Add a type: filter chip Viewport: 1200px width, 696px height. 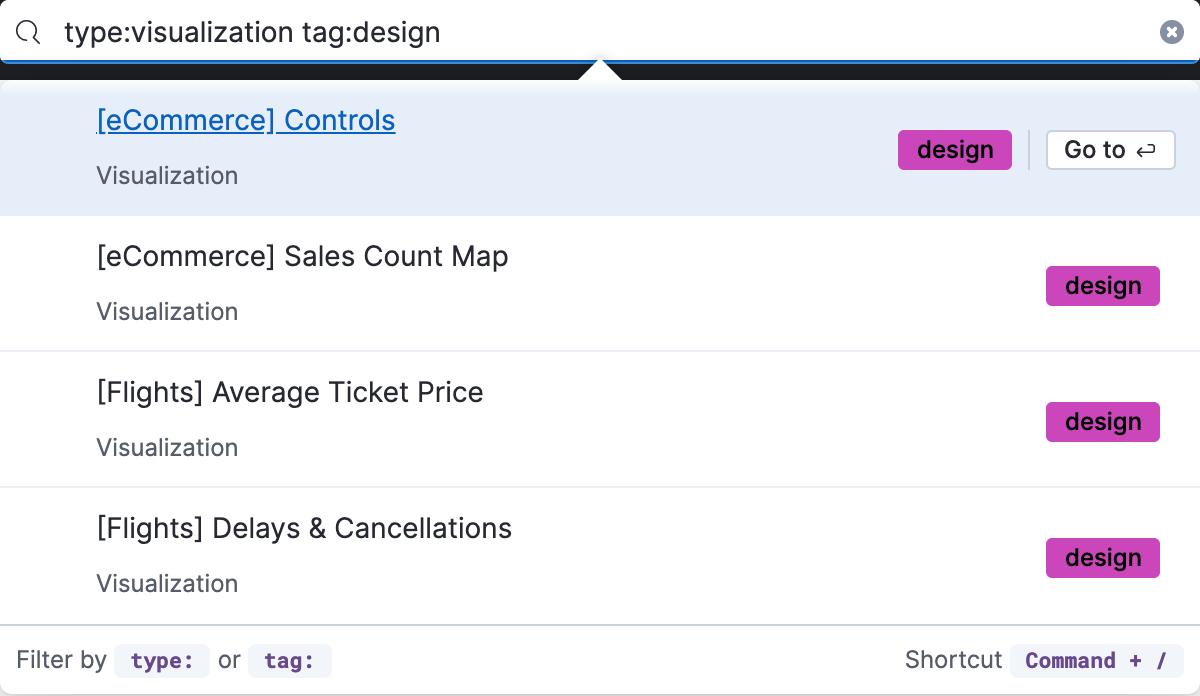[x=162, y=660]
